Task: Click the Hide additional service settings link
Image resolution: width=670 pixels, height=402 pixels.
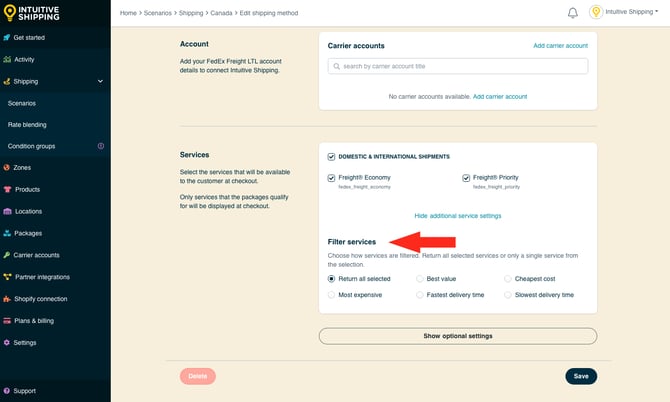Action: tap(458, 216)
